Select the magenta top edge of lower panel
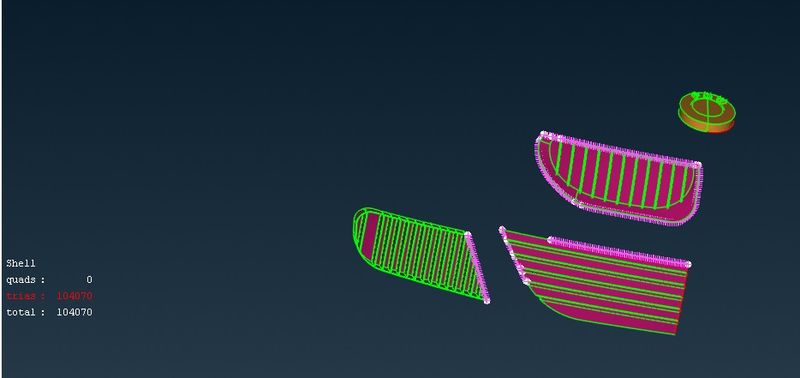The height and width of the screenshot is (378, 800). (x=619, y=251)
